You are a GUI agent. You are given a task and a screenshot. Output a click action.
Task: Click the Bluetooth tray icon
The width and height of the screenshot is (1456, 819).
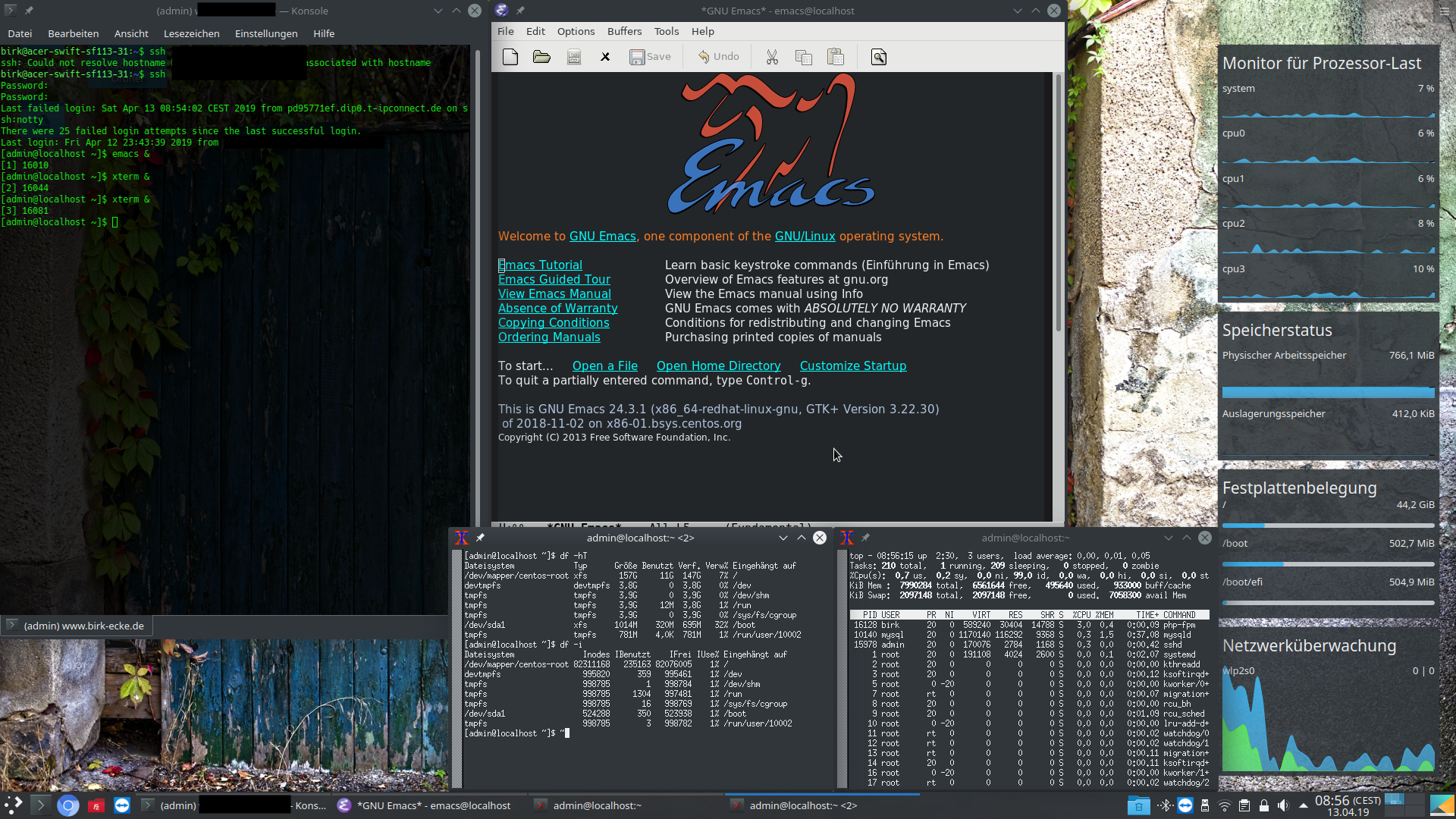[1166, 805]
